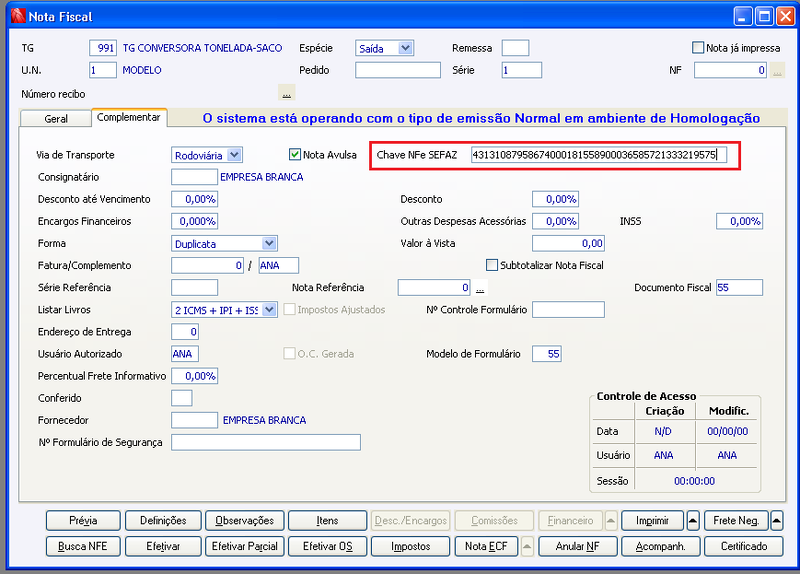Open the Número recibo ellipsis button
This screenshot has height=574, width=800.
pyautogui.click(x=287, y=93)
